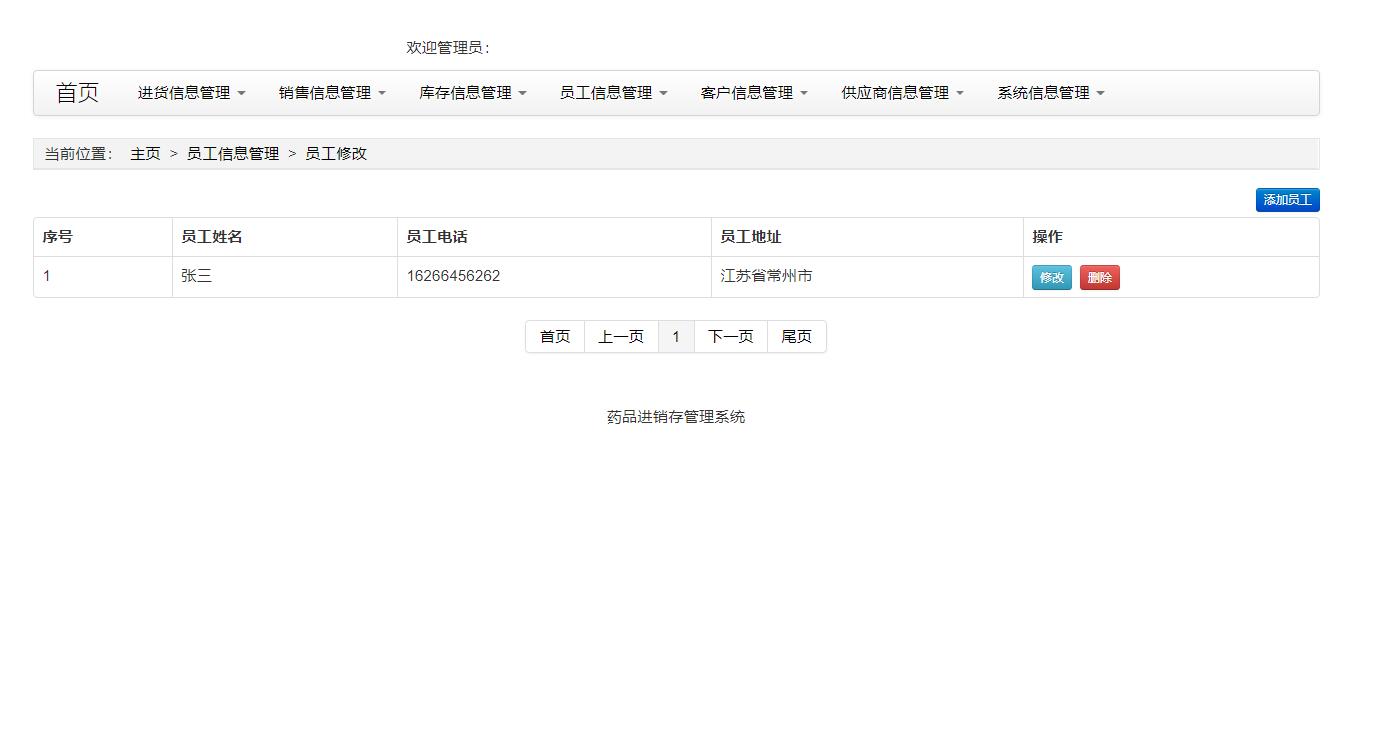The height and width of the screenshot is (743, 1398).
Task: Open the 进货信息管理 dropdown menu
Action: (x=190, y=92)
